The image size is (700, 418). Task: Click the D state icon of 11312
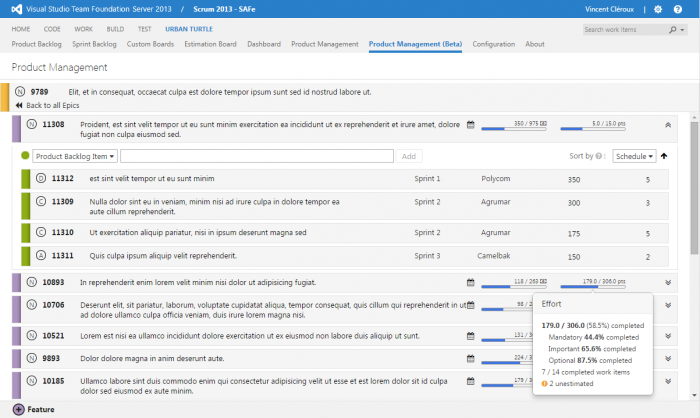pyautogui.click(x=41, y=178)
